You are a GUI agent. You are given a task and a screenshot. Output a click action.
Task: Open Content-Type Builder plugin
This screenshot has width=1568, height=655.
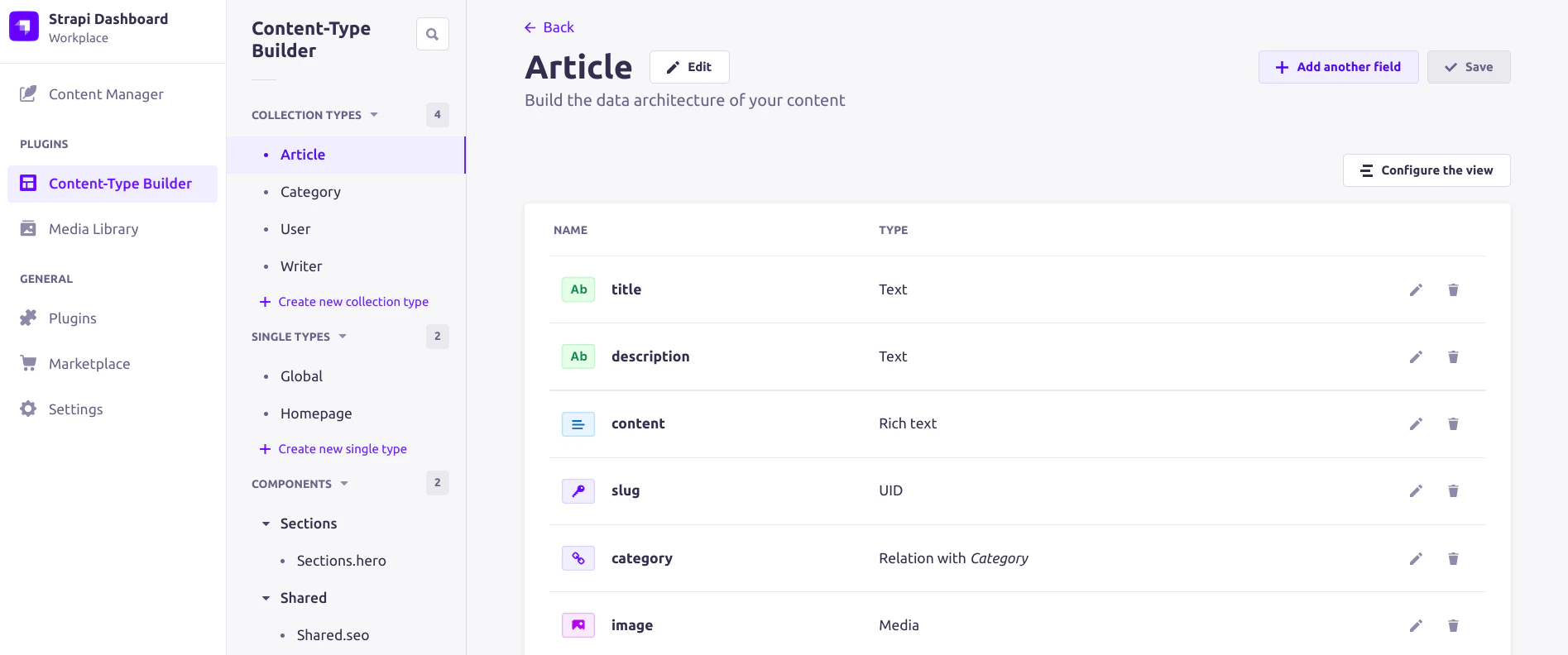pos(113,184)
